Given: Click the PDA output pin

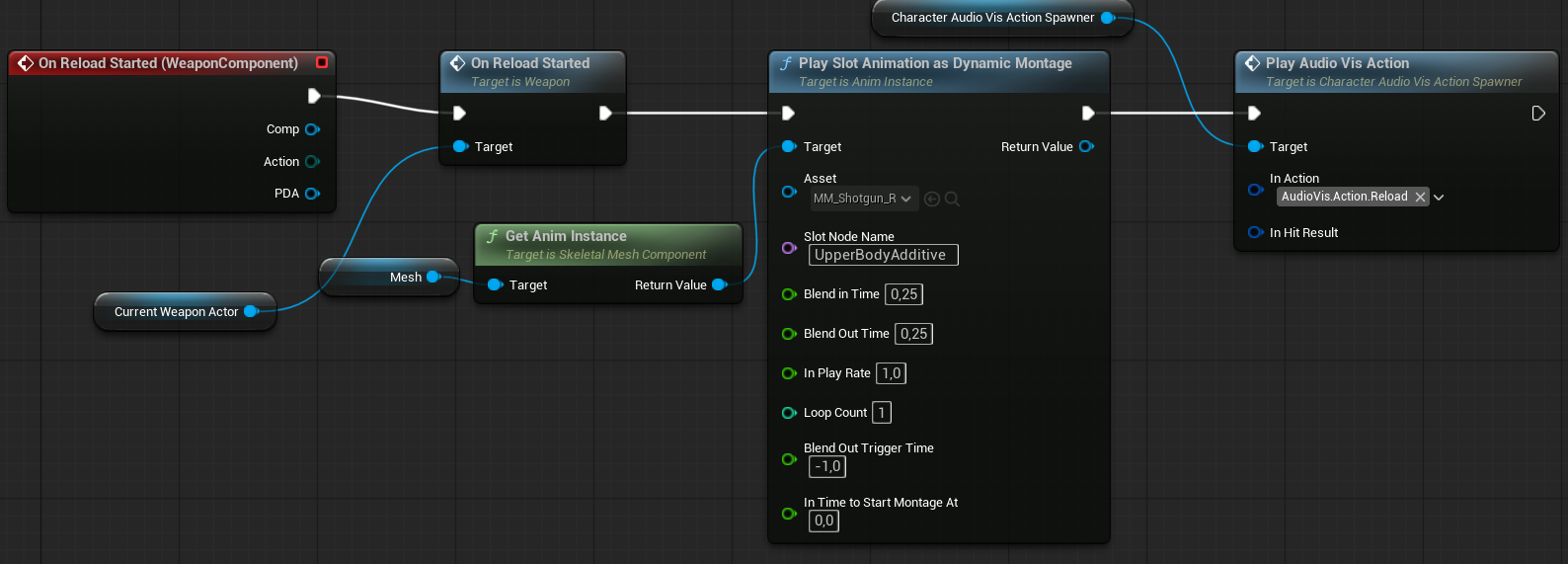Looking at the screenshot, I should pyautogui.click(x=312, y=194).
